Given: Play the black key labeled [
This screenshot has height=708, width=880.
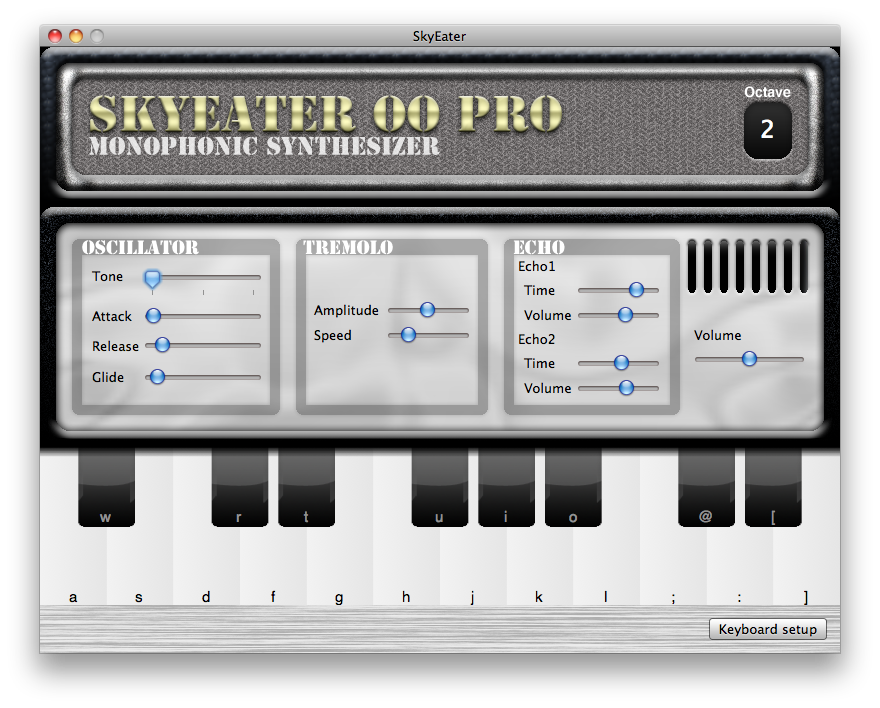Looking at the screenshot, I should [x=773, y=487].
